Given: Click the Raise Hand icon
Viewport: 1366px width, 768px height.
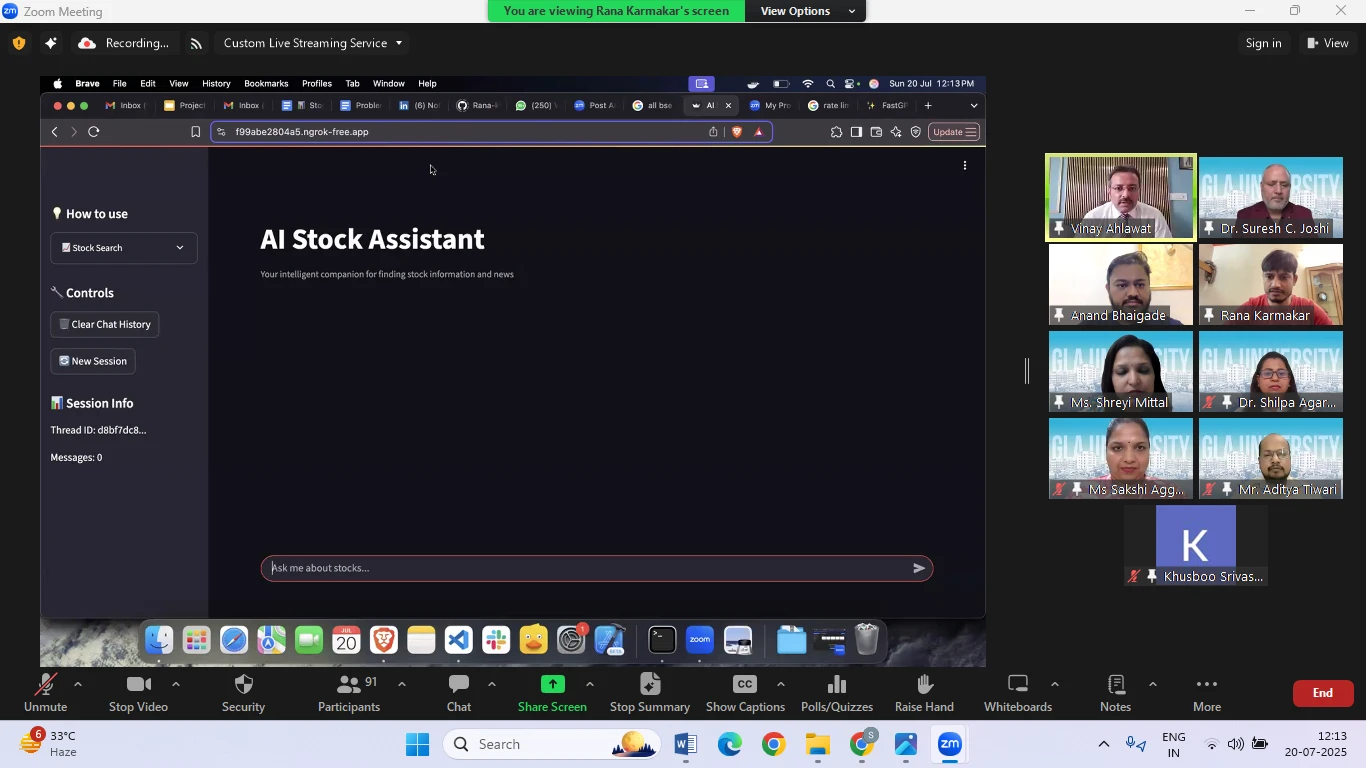Looking at the screenshot, I should [x=924, y=685].
